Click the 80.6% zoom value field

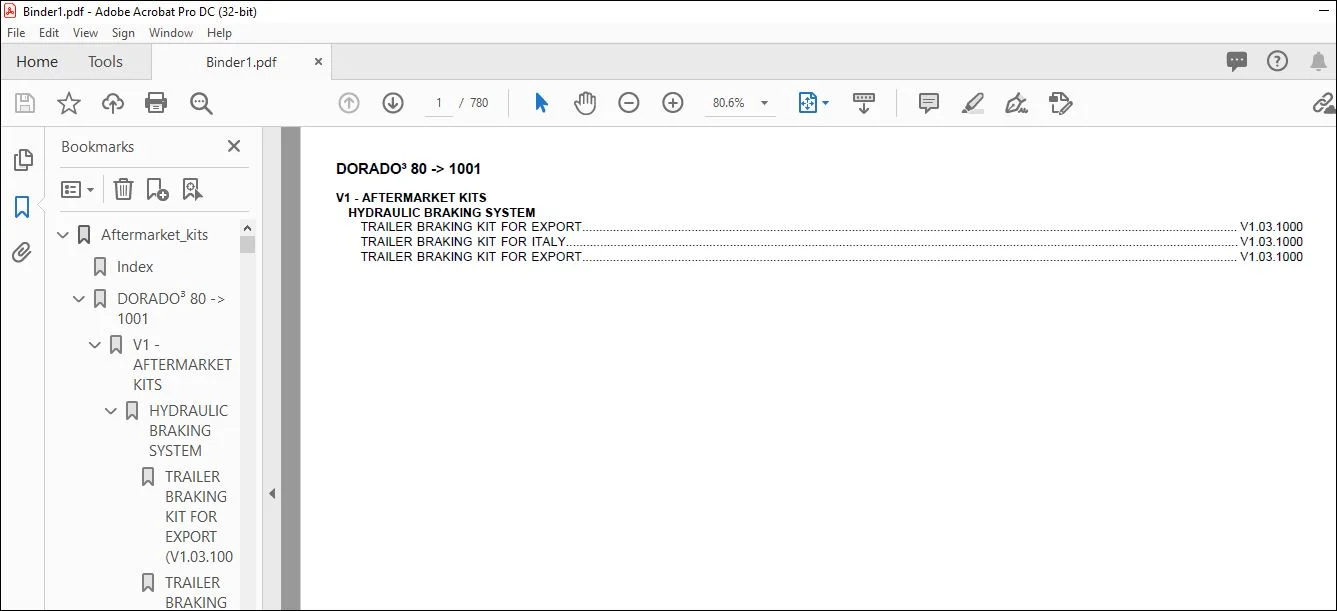[x=729, y=103]
